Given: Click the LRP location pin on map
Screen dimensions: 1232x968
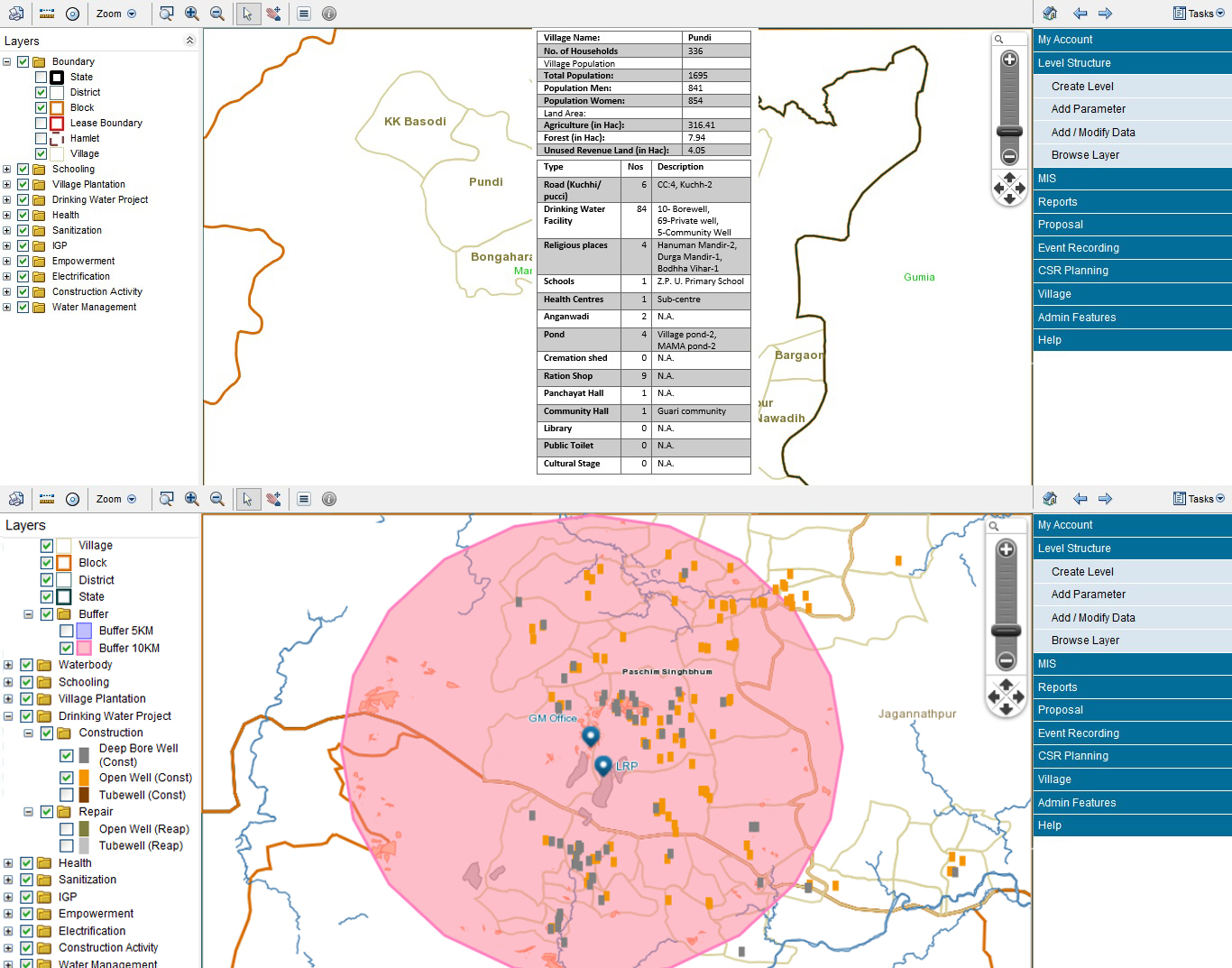Looking at the screenshot, I should tap(603, 767).
